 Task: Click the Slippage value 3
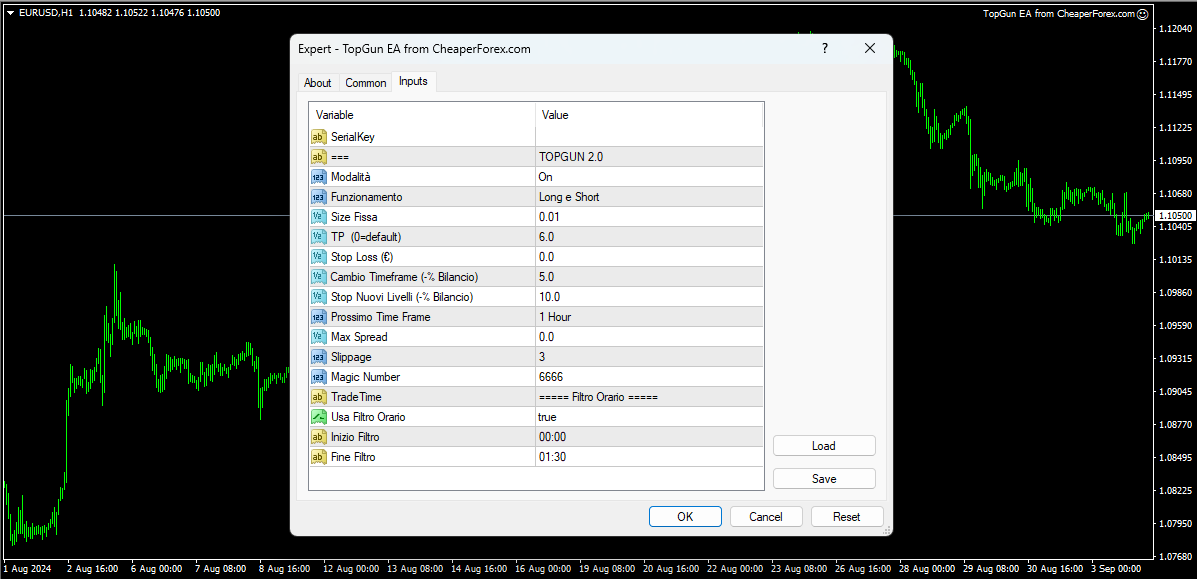[x=649, y=357]
